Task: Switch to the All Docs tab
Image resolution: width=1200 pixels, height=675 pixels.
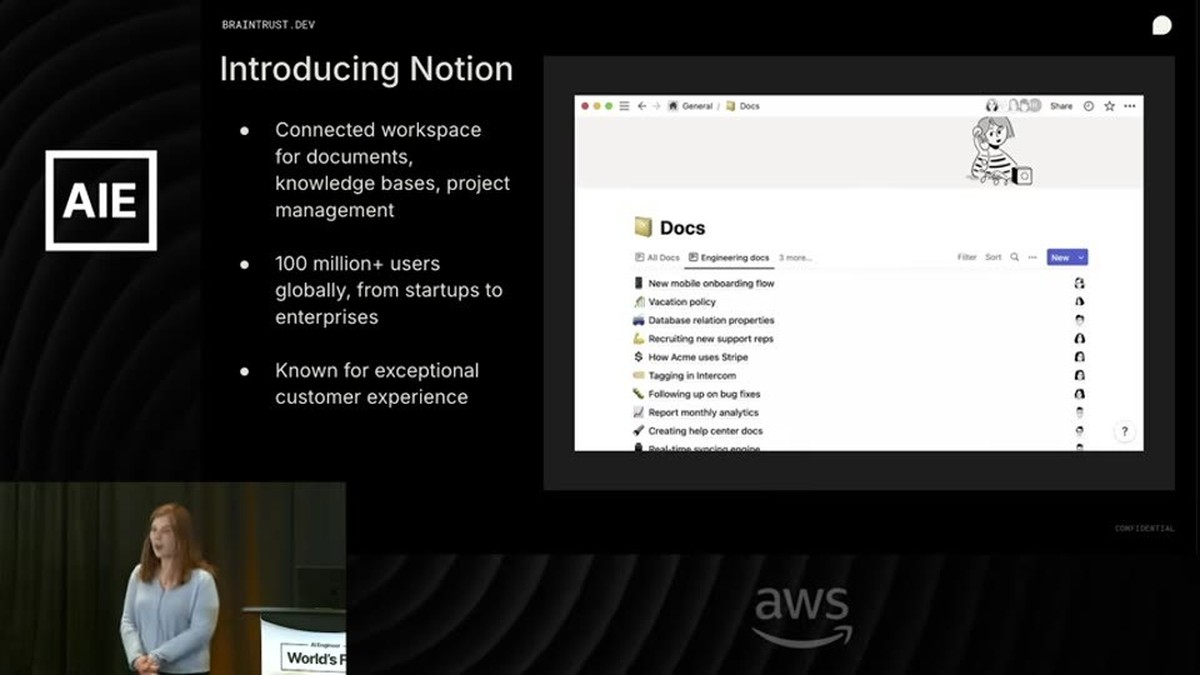Action: 657,257
